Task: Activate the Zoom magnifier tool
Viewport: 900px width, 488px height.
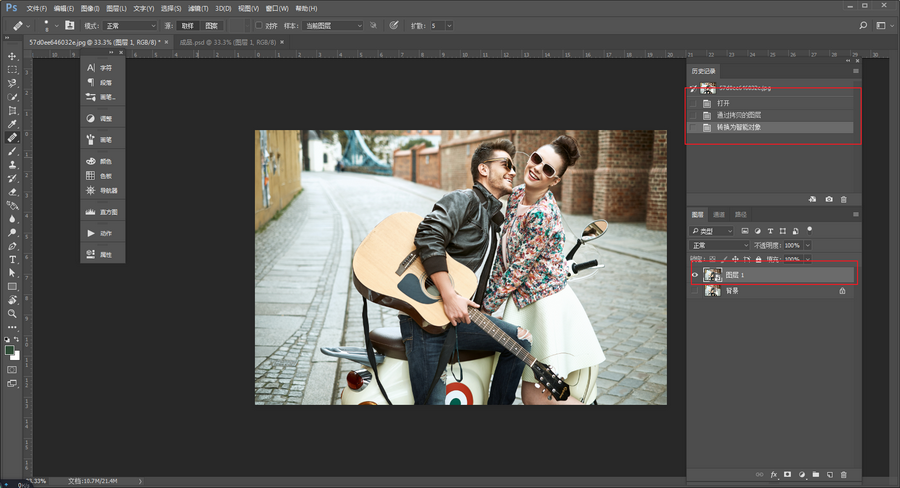Action: click(12, 313)
